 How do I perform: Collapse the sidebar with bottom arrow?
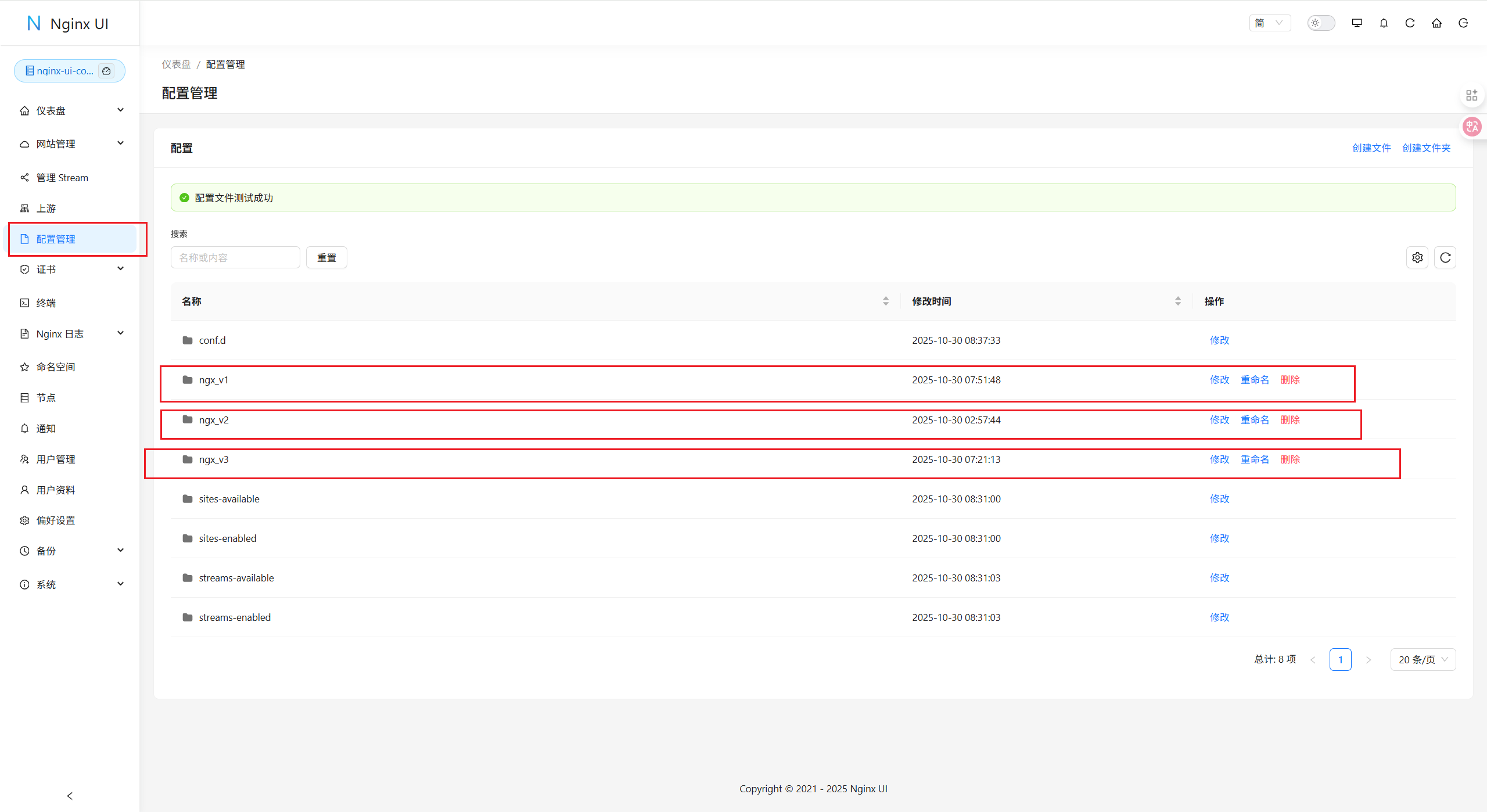click(x=70, y=796)
